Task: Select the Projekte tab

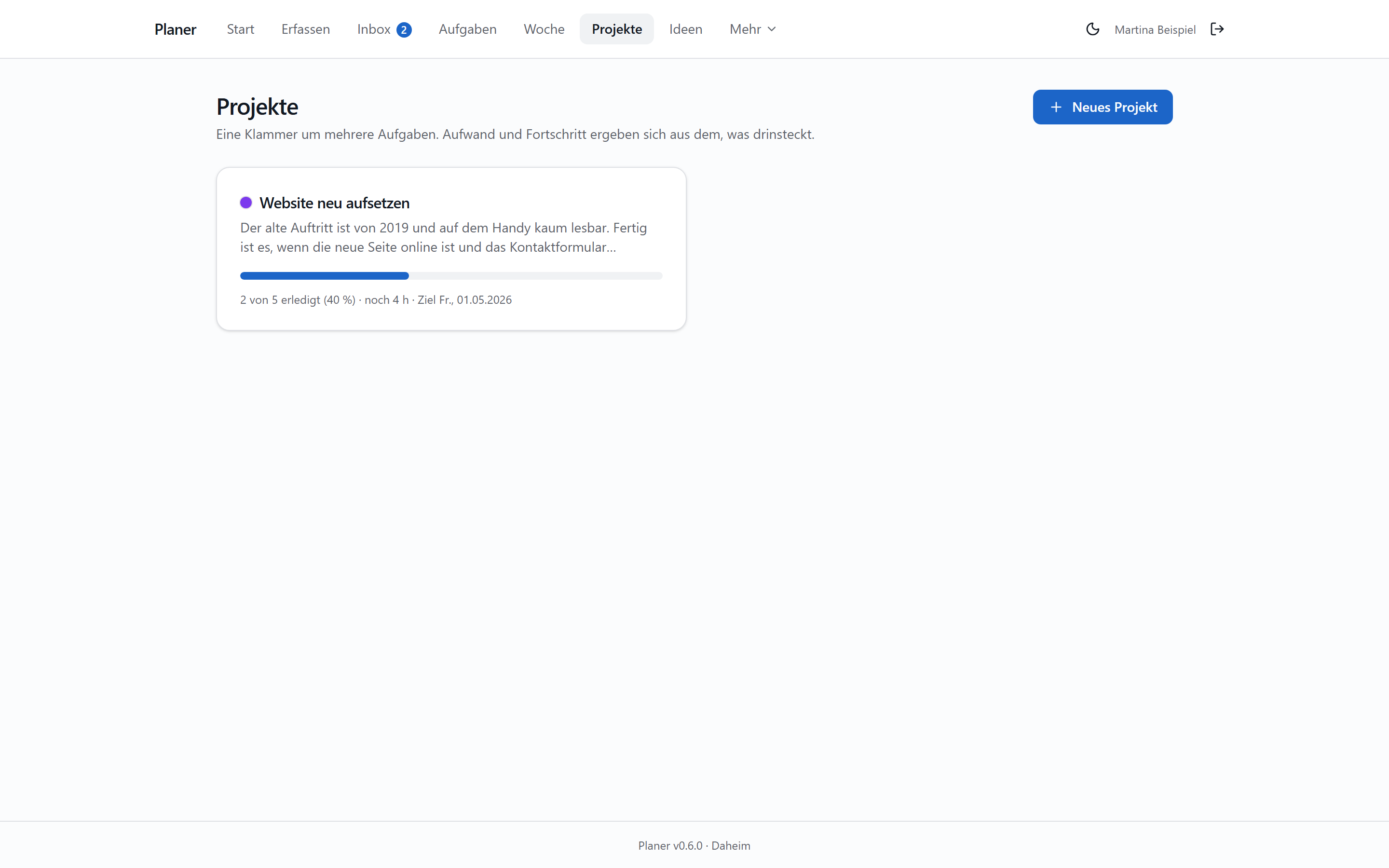Action: 616,29
